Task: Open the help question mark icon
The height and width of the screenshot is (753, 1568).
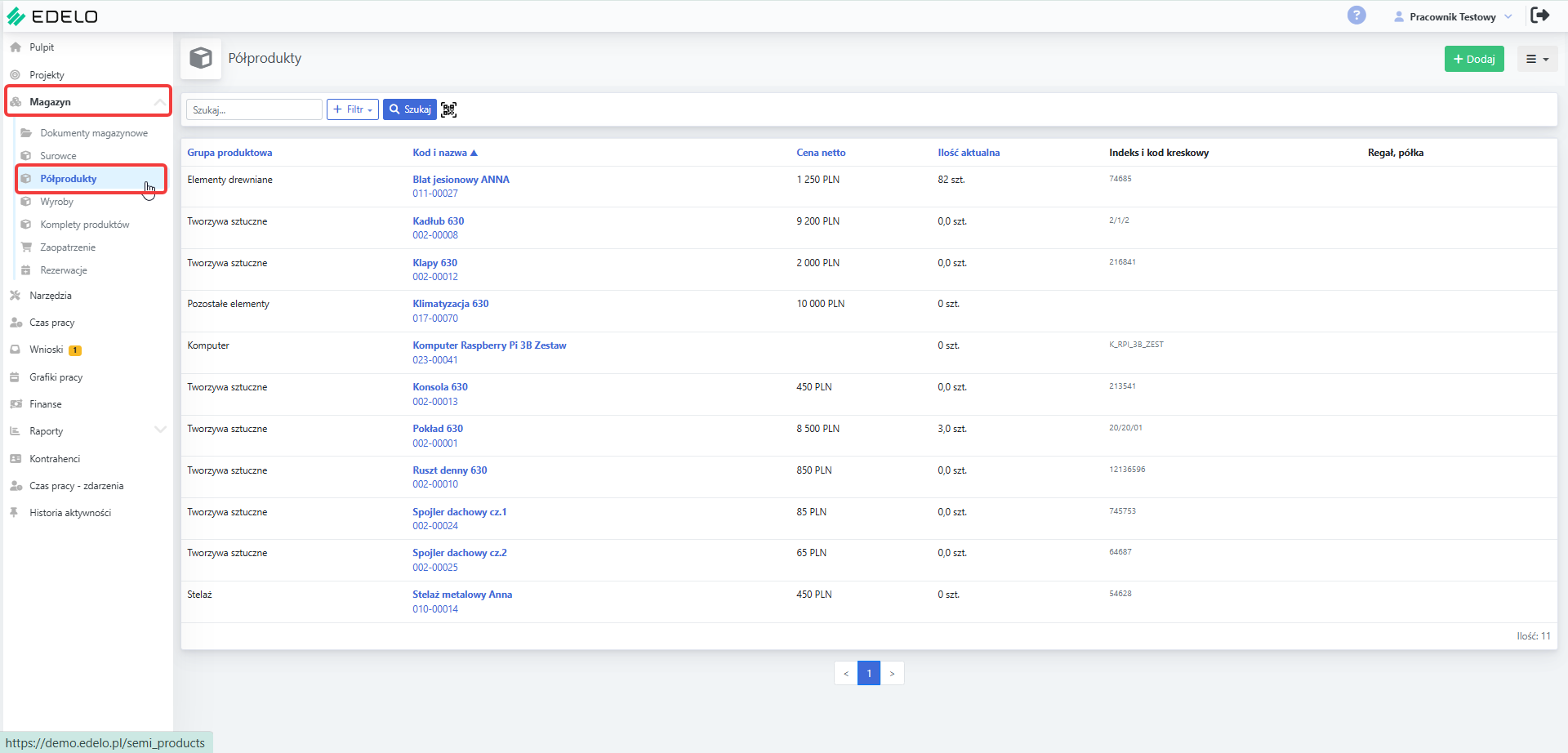Action: tap(1356, 16)
